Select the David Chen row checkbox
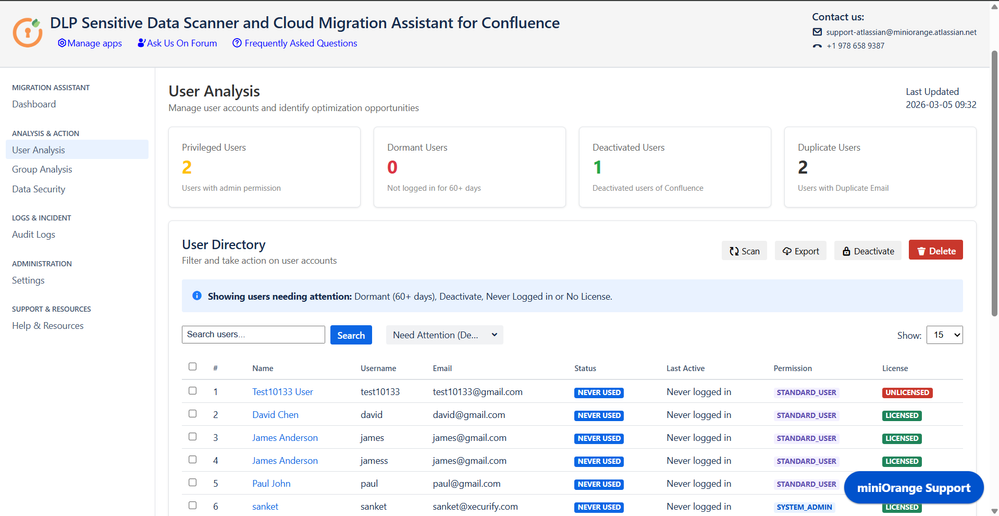Screen dimensions: 999x516 pyautogui.click(x=193, y=414)
